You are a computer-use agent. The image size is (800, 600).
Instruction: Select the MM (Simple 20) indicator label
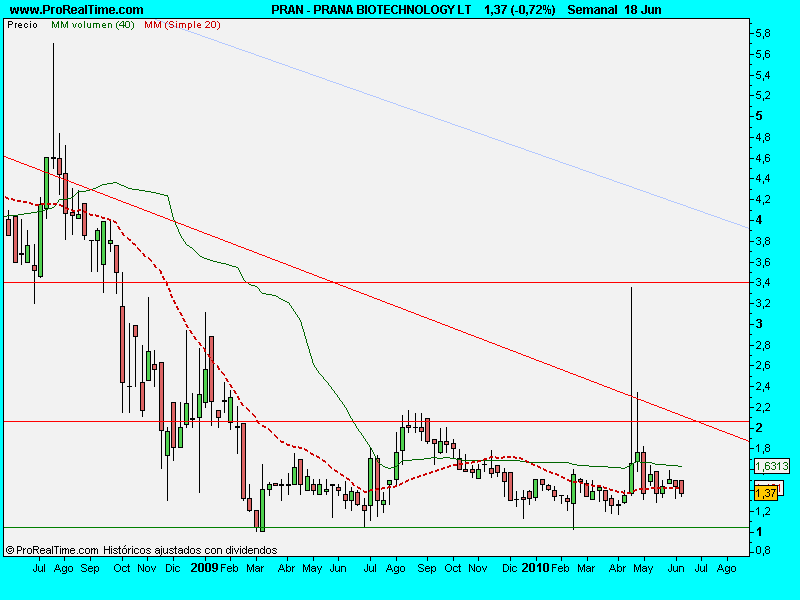point(182,24)
